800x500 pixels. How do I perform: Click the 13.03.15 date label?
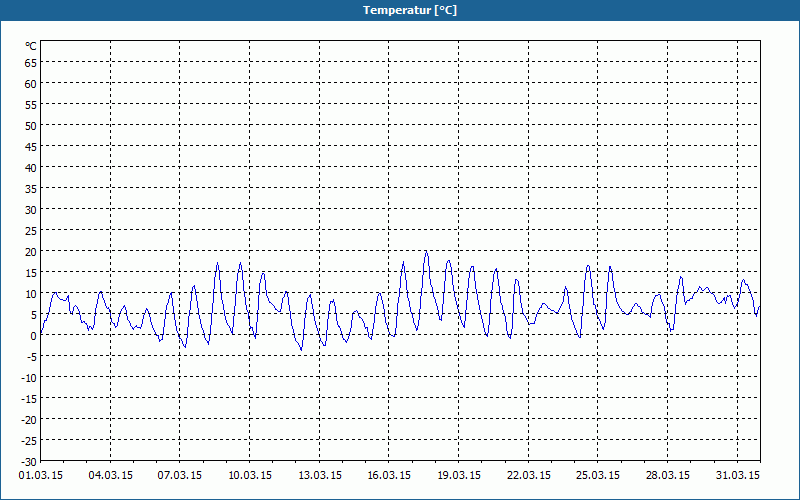[320, 475]
